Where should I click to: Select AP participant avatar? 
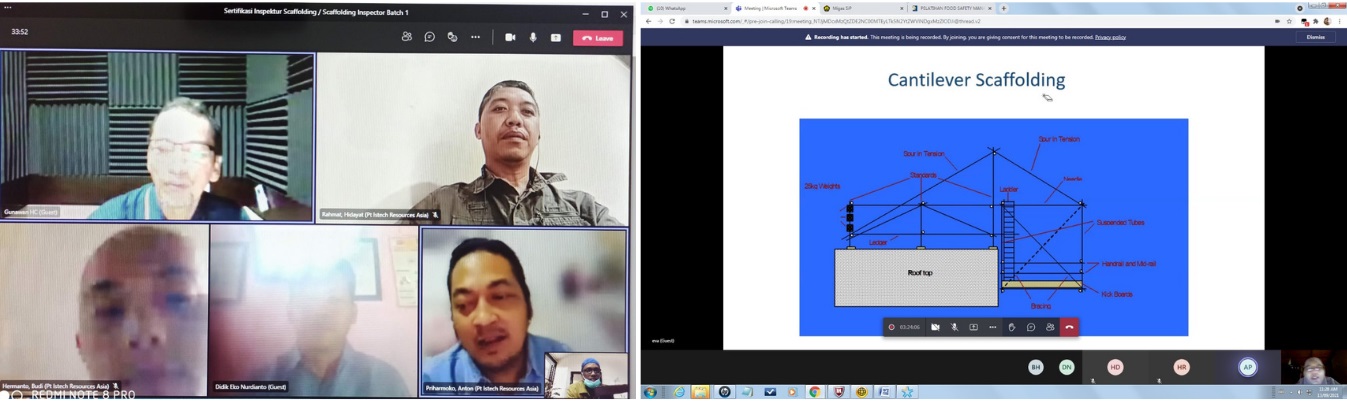coord(1247,367)
